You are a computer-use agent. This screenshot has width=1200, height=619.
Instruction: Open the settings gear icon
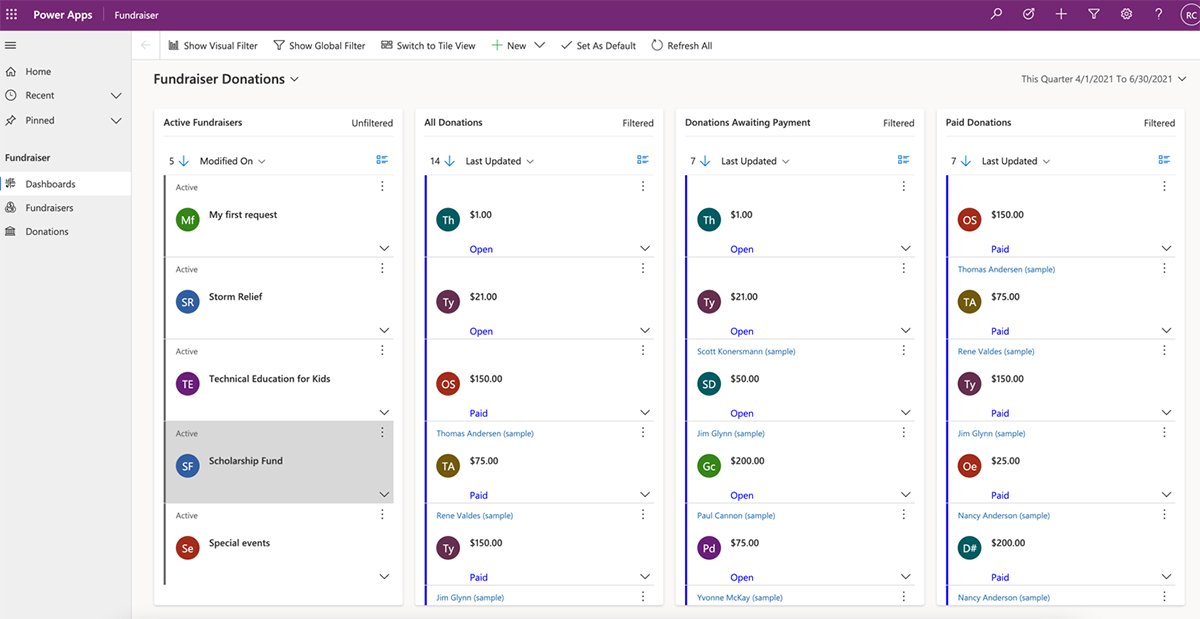tap(1126, 15)
